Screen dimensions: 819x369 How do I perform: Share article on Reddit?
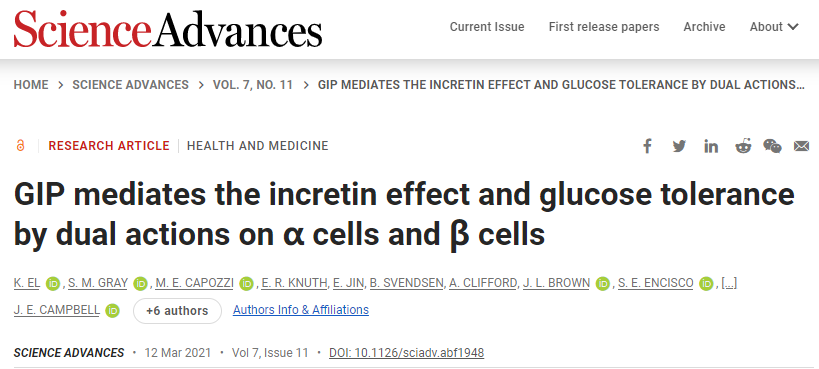click(x=743, y=146)
